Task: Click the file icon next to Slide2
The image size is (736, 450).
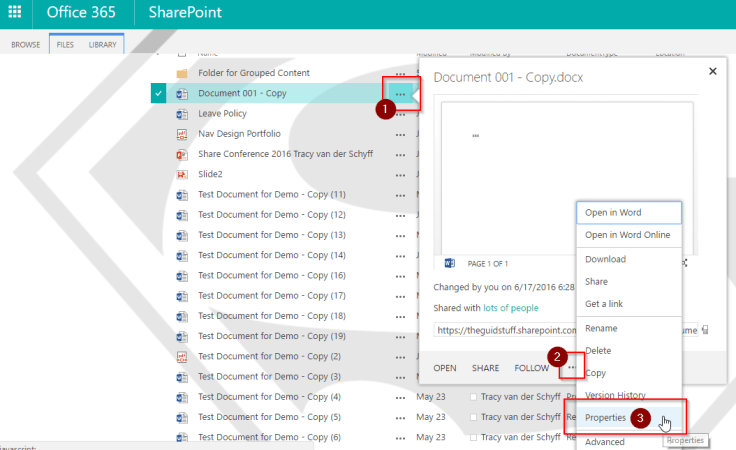Action: tap(182, 175)
